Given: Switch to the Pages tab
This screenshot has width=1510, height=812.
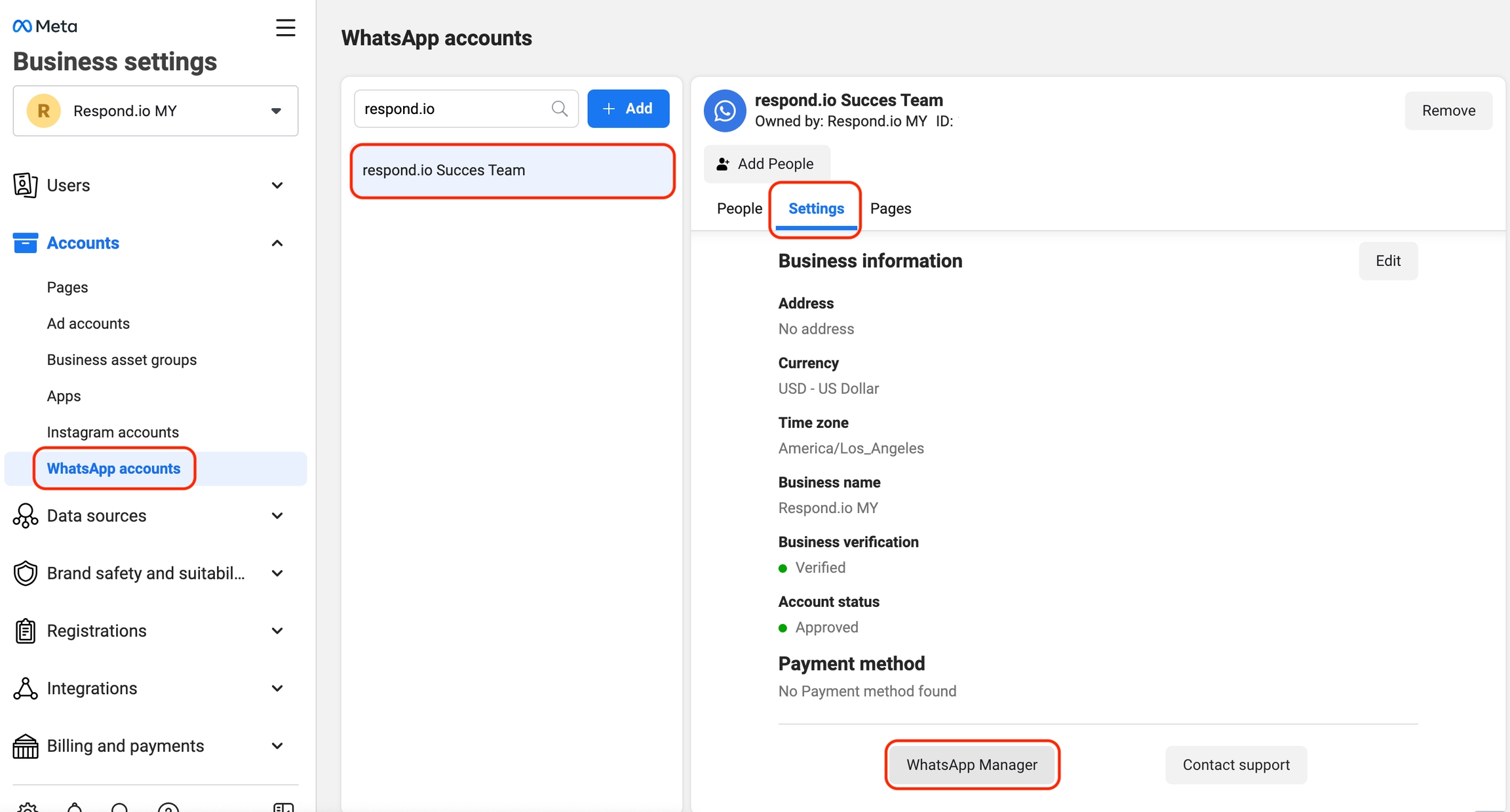Looking at the screenshot, I should [x=890, y=208].
